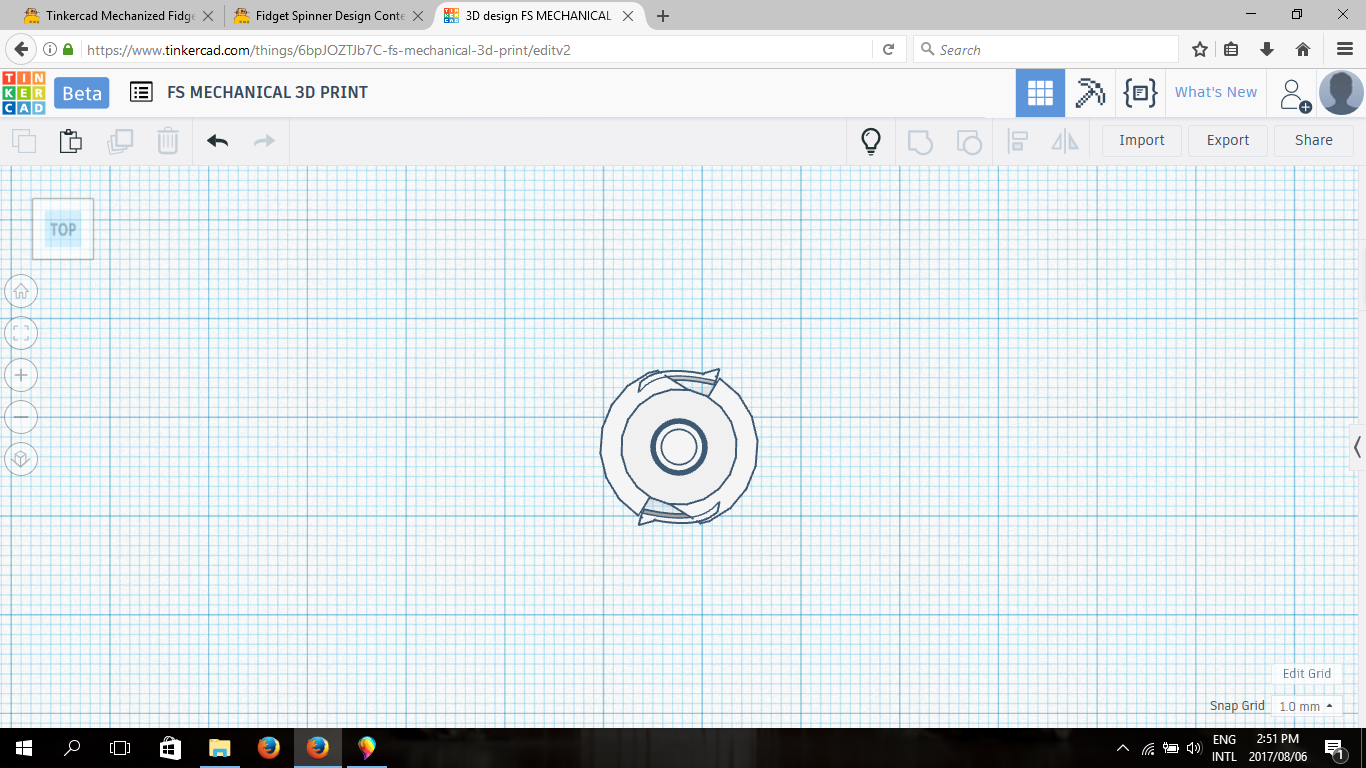Screen dimensions: 1366x768
Task: Expand the collapsed shapes panel arrow
Action: coord(1357,446)
